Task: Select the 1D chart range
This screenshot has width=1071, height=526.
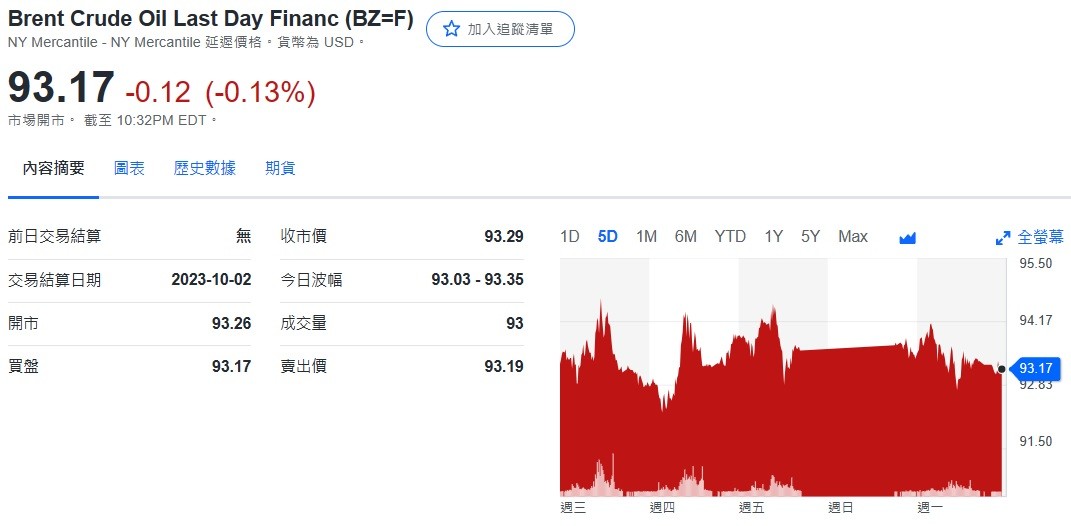Action: (x=570, y=237)
